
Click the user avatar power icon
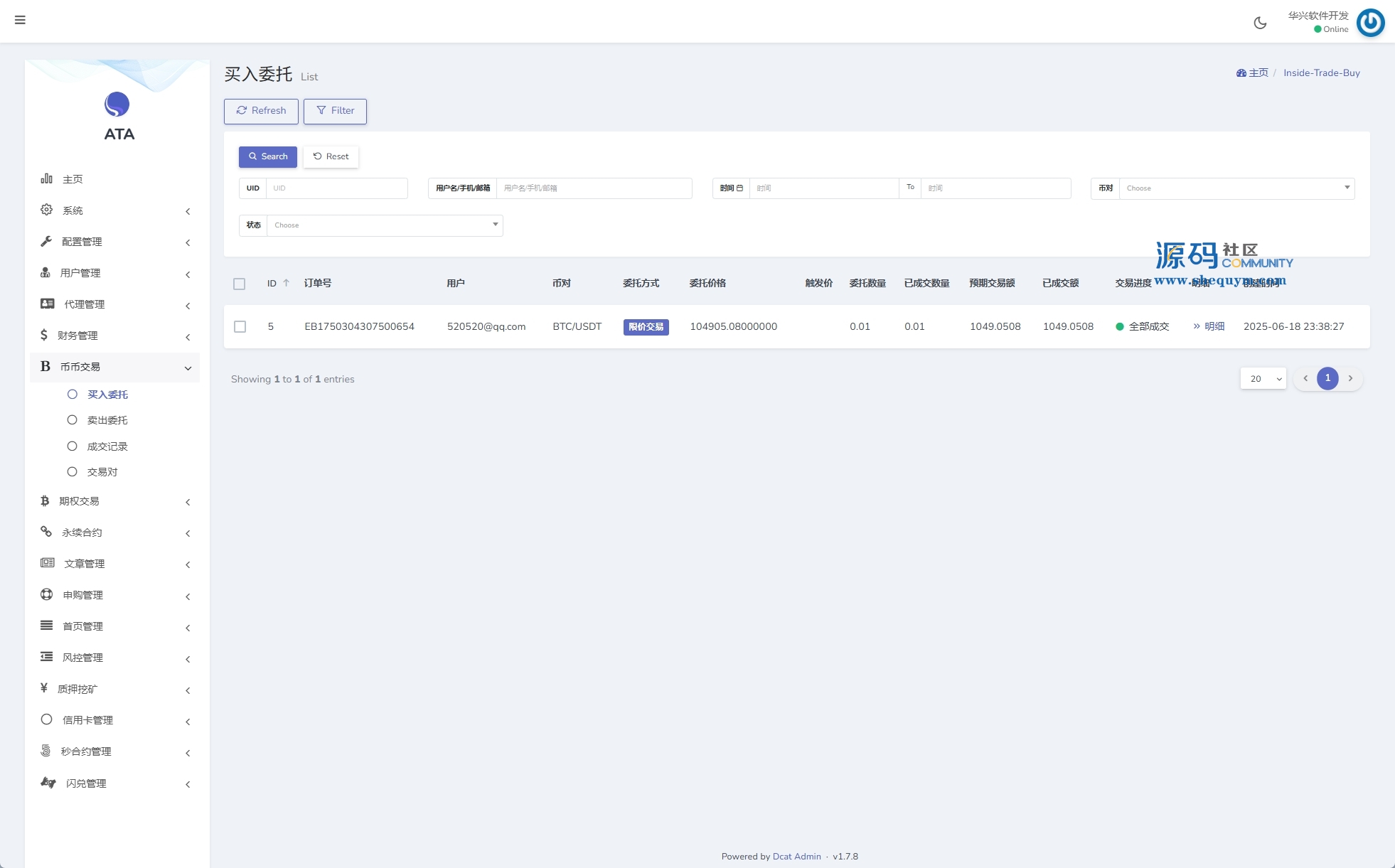click(x=1370, y=23)
